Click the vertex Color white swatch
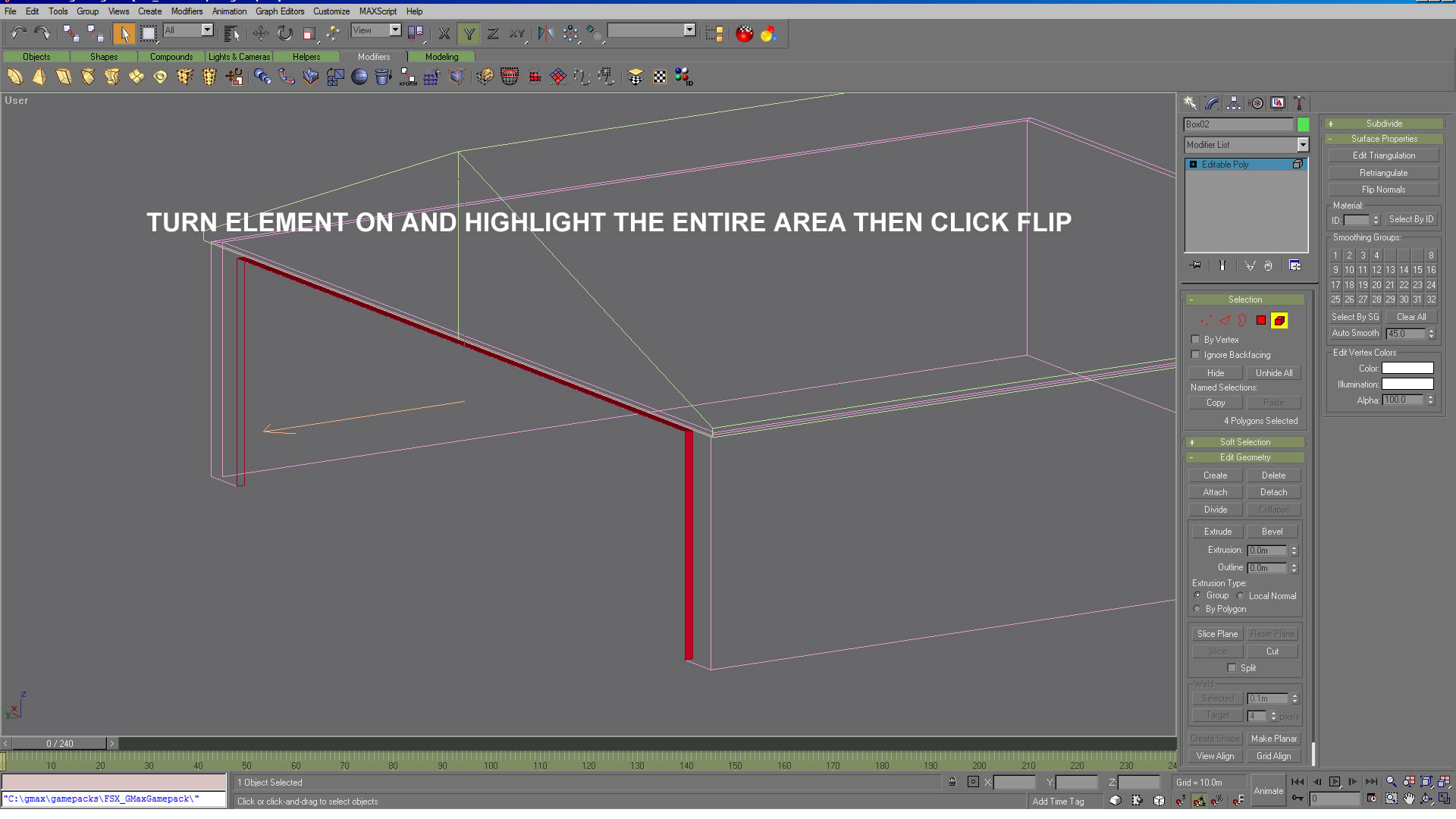The image size is (1456, 819). pos(1407,369)
